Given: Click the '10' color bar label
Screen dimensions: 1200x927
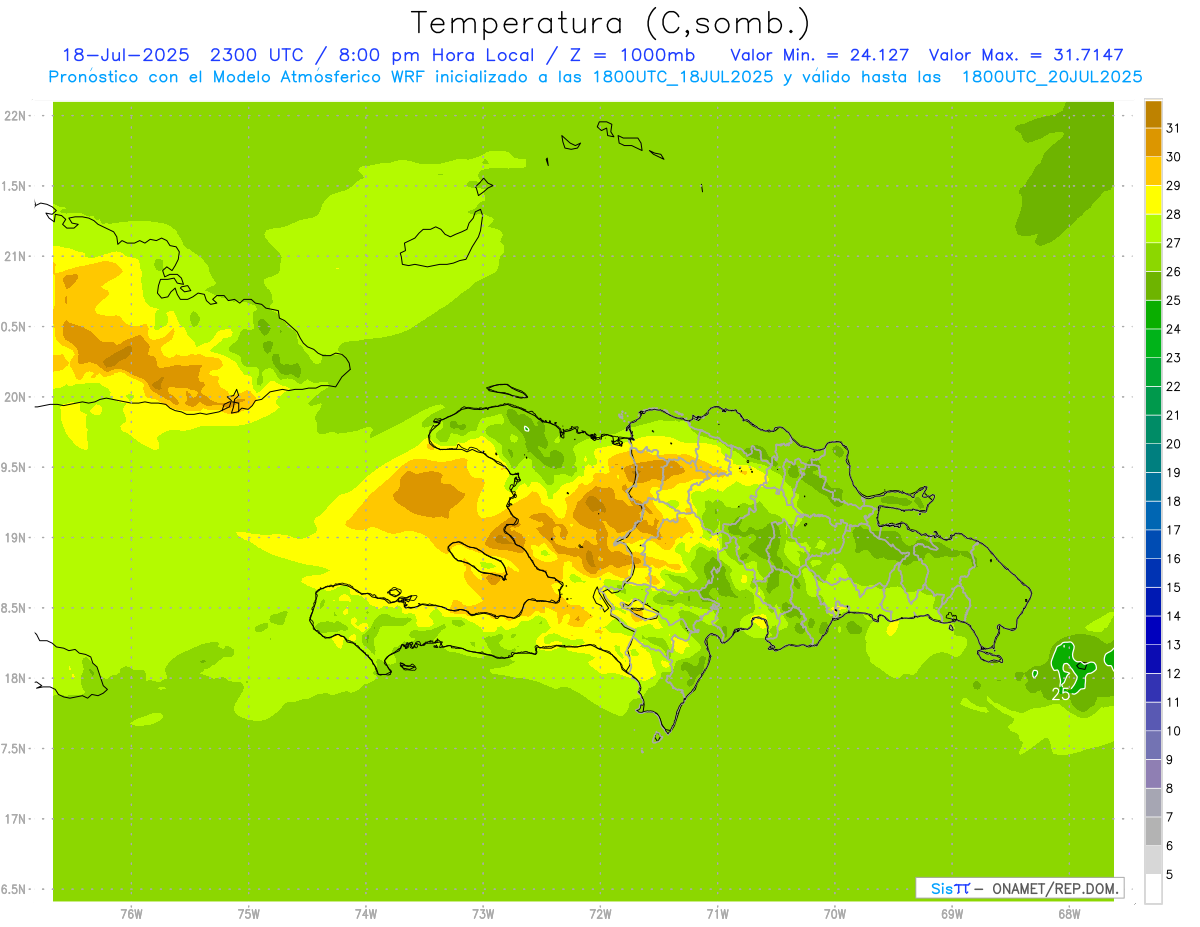Looking at the screenshot, I should pos(1173,731).
